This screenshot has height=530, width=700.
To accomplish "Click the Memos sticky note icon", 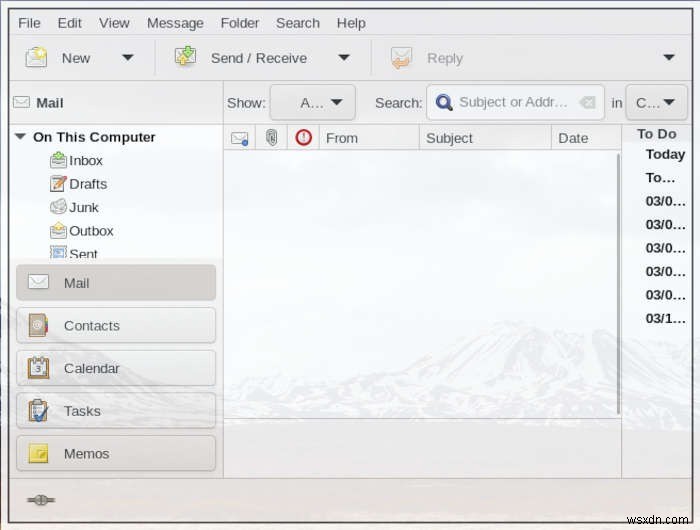I will 38,453.
